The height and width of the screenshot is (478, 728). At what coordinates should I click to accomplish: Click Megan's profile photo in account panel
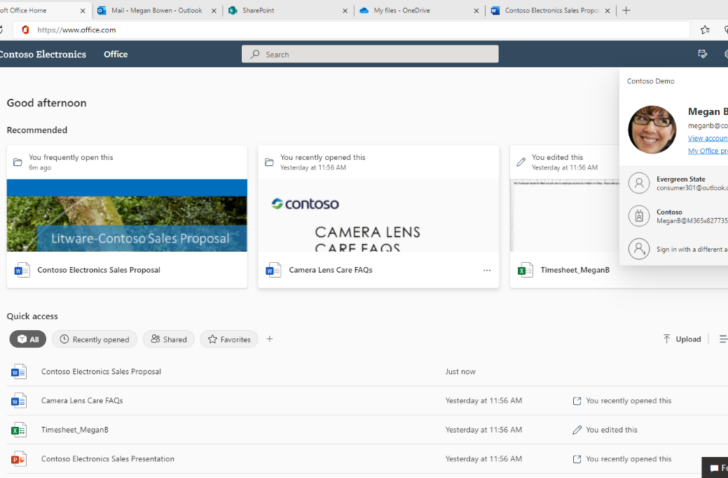(652, 129)
